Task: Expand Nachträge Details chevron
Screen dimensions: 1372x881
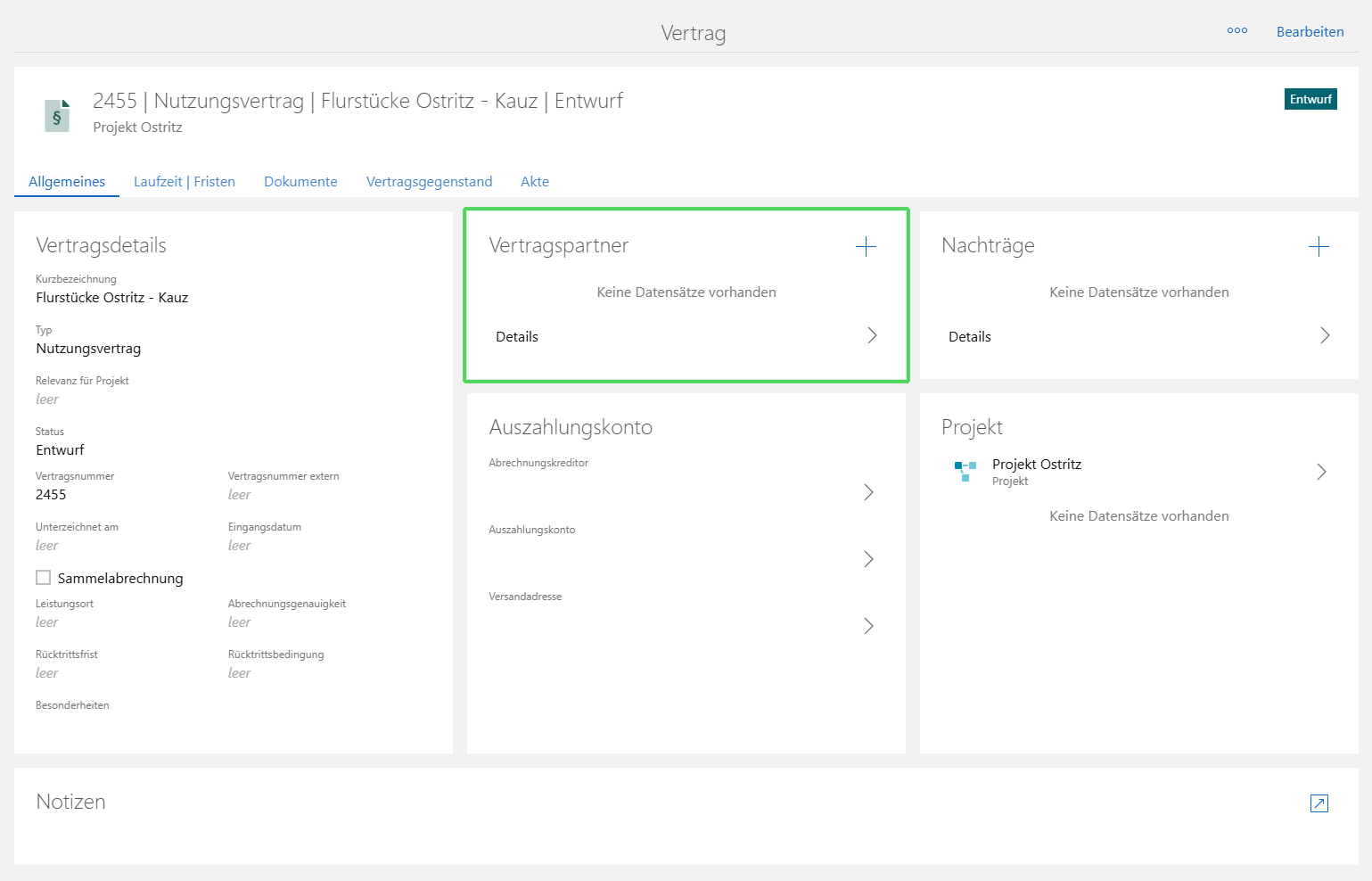Action: [1325, 335]
